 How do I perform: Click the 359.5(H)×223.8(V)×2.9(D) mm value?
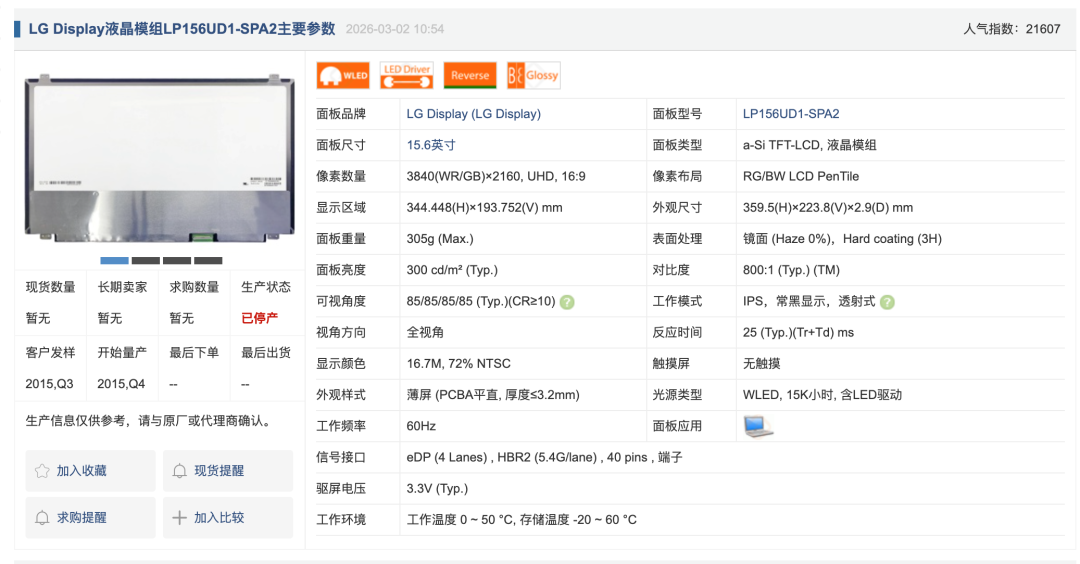(x=828, y=207)
